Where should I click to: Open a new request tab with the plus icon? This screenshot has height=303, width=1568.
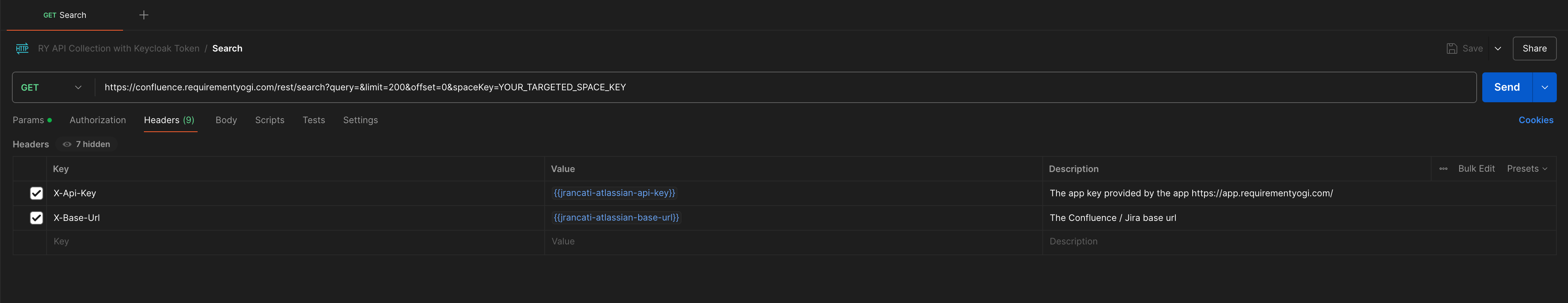[144, 15]
